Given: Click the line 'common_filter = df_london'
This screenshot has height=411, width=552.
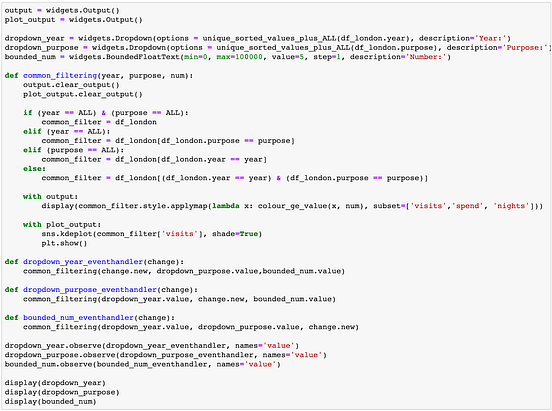Looking at the screenshot, I should tap(99, 122).
